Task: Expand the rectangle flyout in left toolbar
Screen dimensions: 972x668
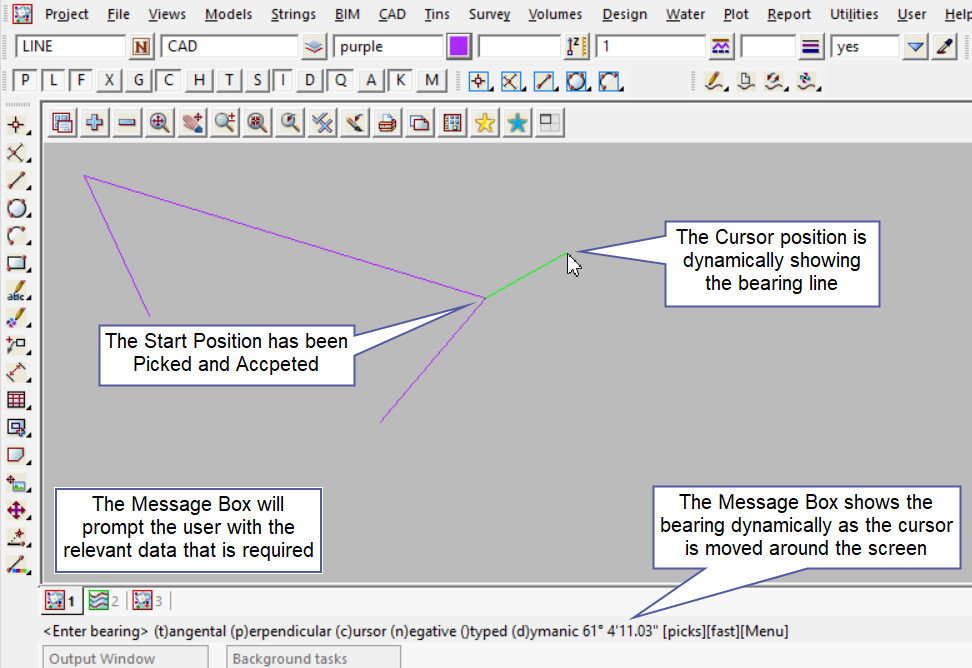Action: (29, 270)
